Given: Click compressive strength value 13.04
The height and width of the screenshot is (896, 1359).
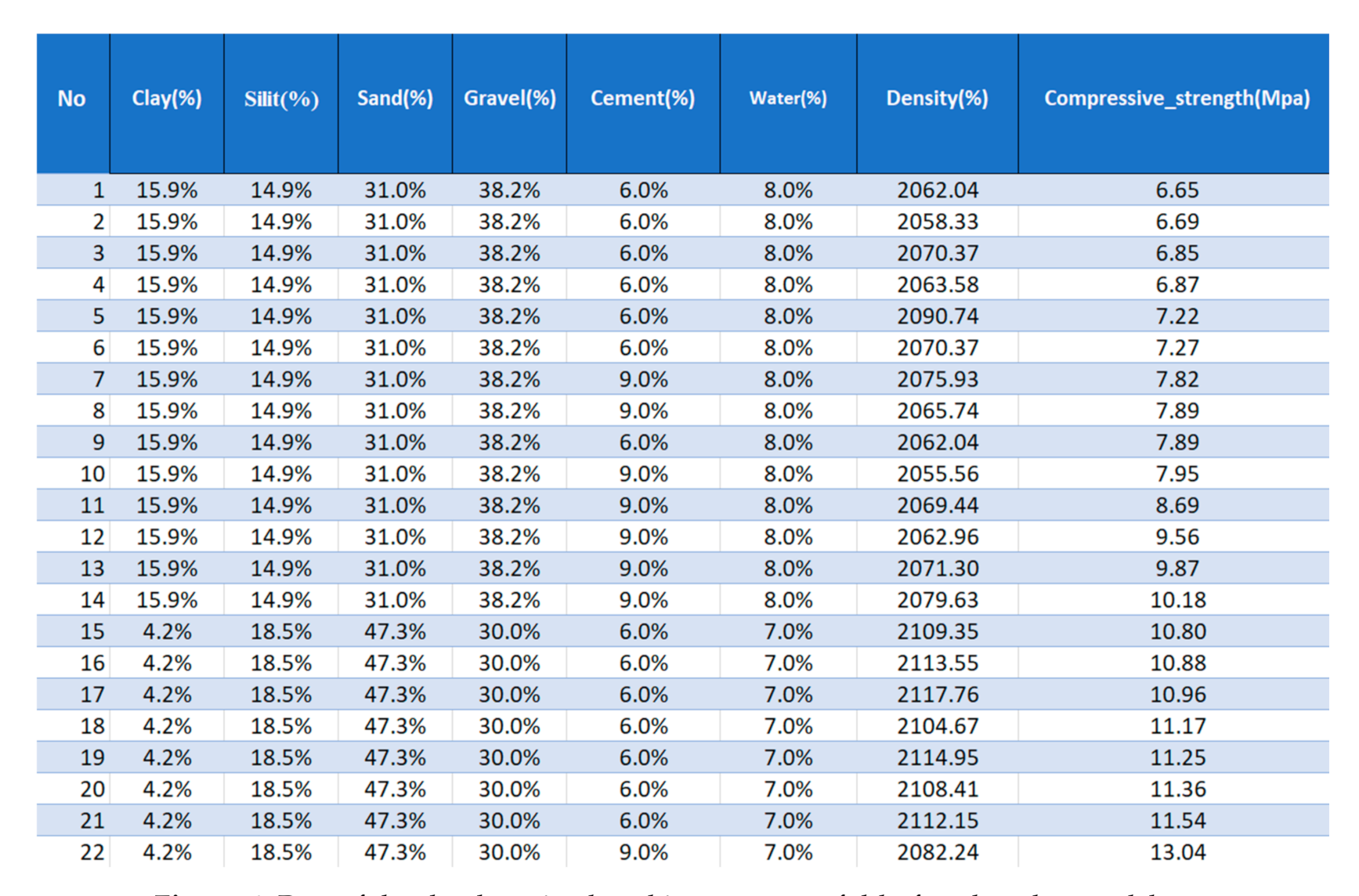Looking at the screenshot, I should pyautogui.click(x=1177, y=852).
